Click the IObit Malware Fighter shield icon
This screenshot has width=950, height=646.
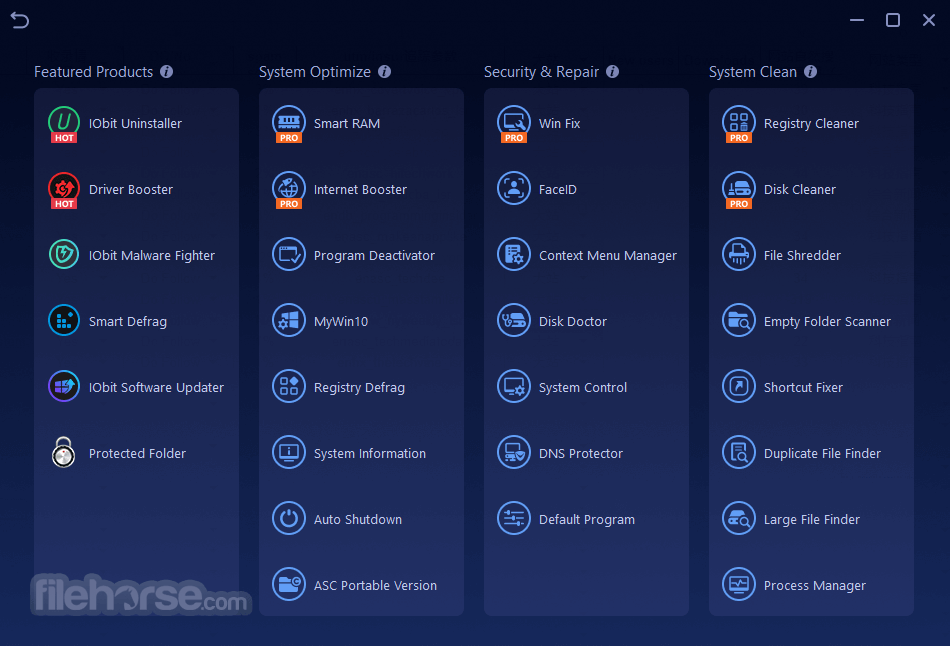pyautogui.click(x=64, y=255)
